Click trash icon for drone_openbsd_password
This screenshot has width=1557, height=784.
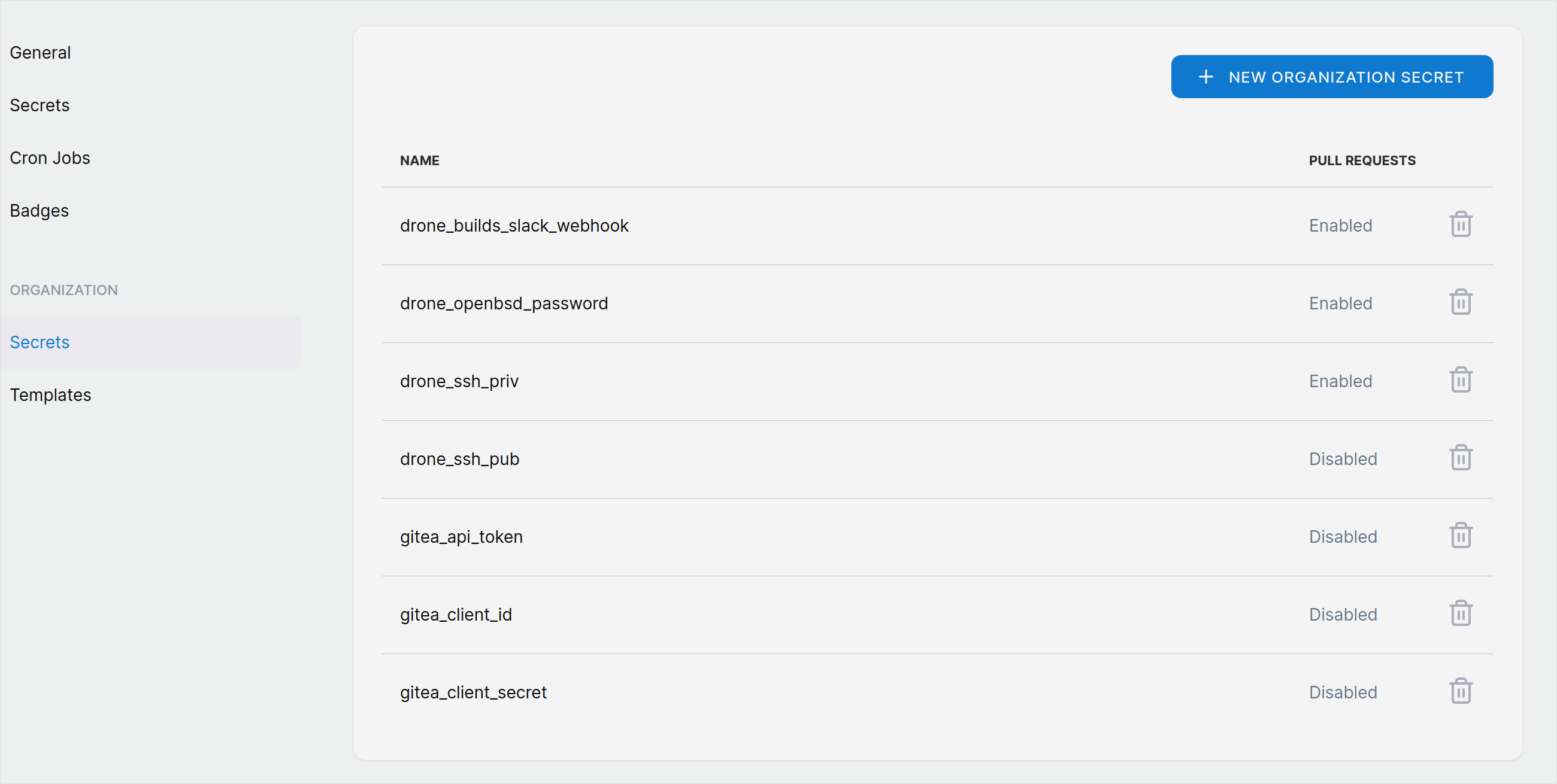(x=1461, y=303)
